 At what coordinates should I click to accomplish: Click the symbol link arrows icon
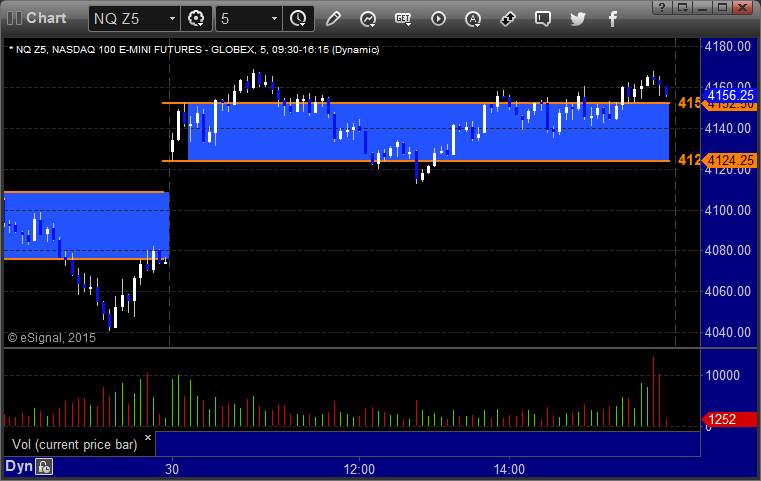[x=508, y=18]
